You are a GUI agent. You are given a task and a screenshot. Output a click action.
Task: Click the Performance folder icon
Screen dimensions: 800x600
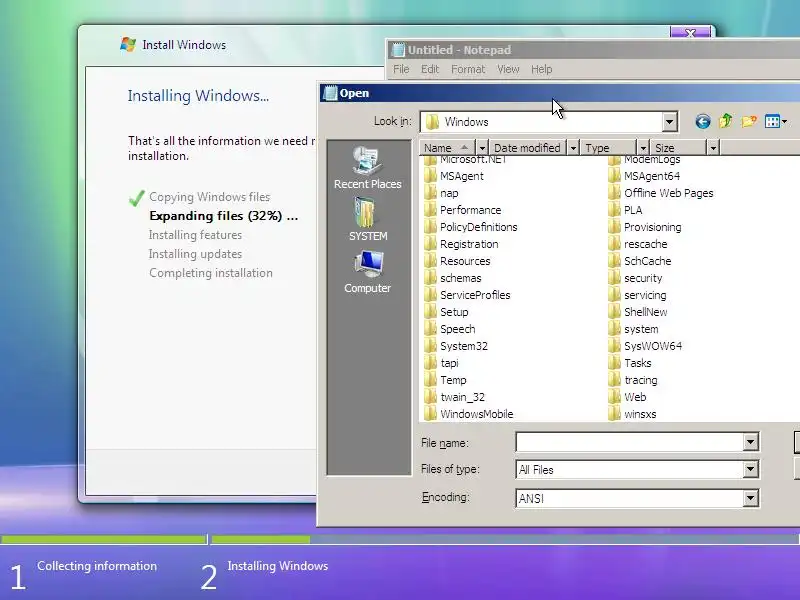coord(431,210)
